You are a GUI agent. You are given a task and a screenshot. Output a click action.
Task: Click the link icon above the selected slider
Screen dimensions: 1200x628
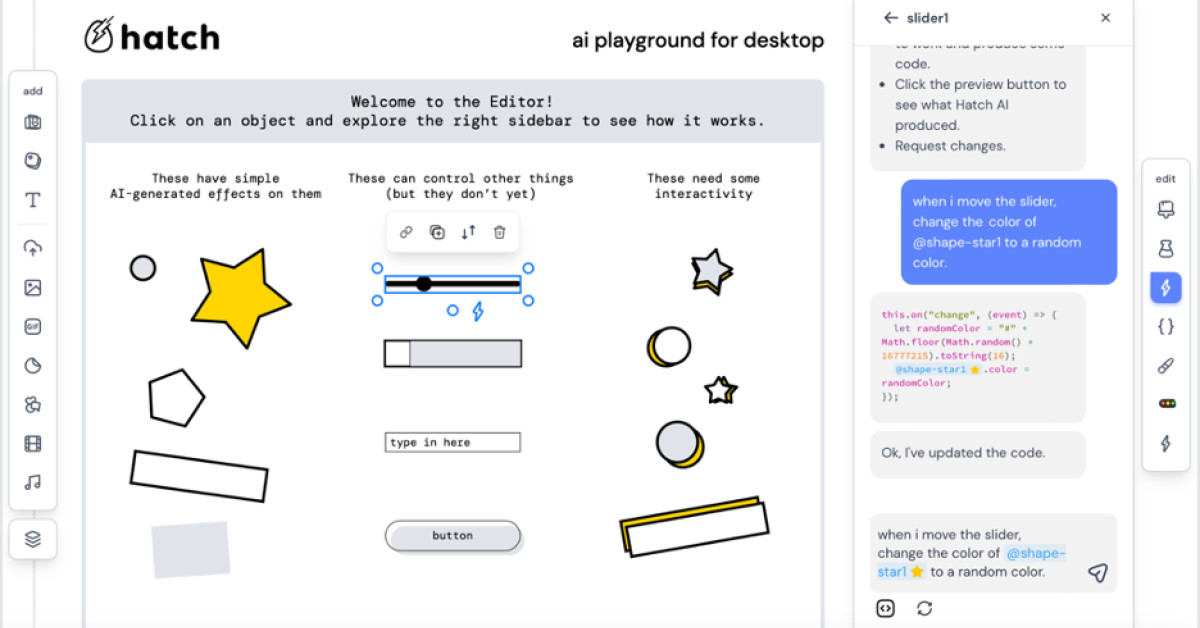point(406,231)
